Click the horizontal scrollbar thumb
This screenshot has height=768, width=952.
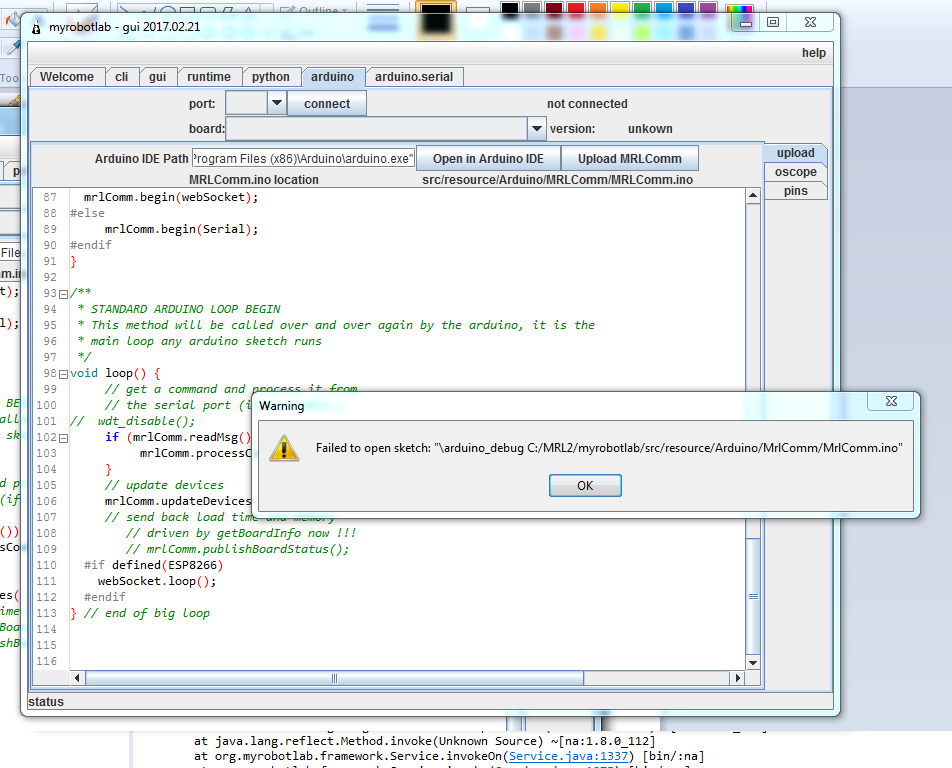point(335,678)
